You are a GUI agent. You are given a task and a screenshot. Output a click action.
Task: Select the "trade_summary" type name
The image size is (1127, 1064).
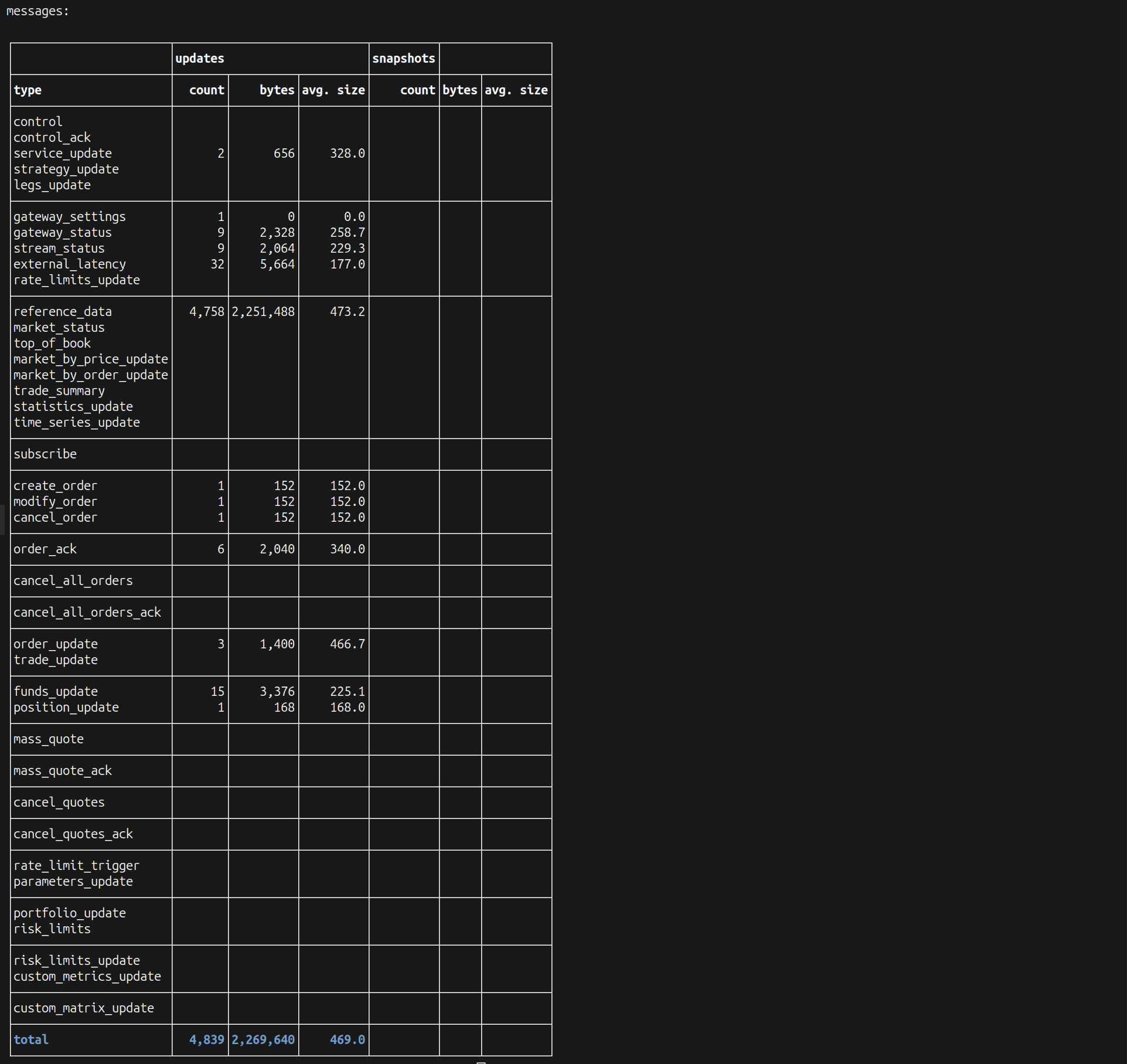pyautogui.click(x=59, y=391)
